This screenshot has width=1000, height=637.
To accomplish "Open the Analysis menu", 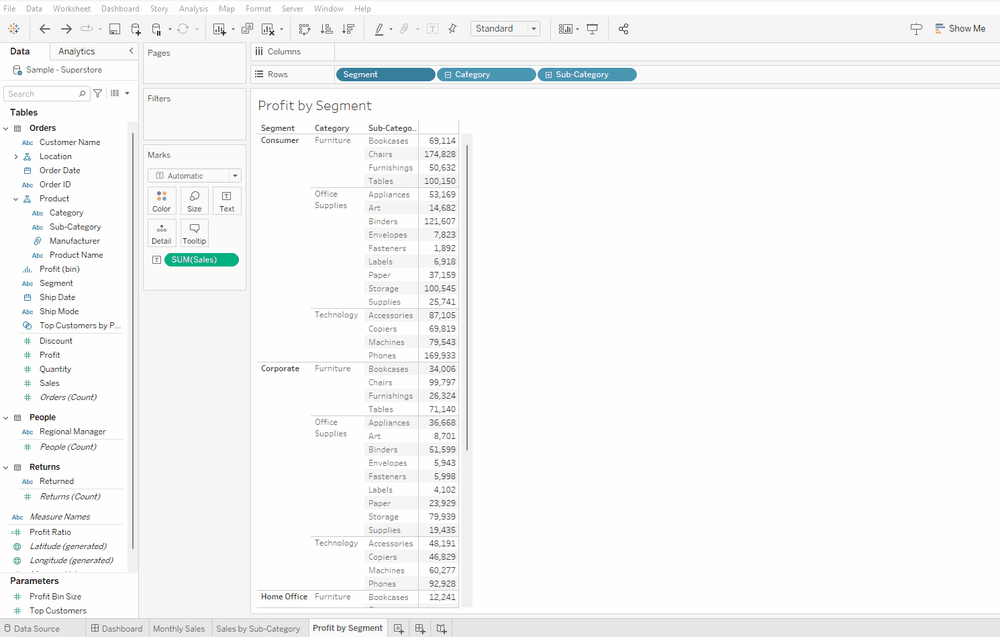I will (x=193, y=7).
